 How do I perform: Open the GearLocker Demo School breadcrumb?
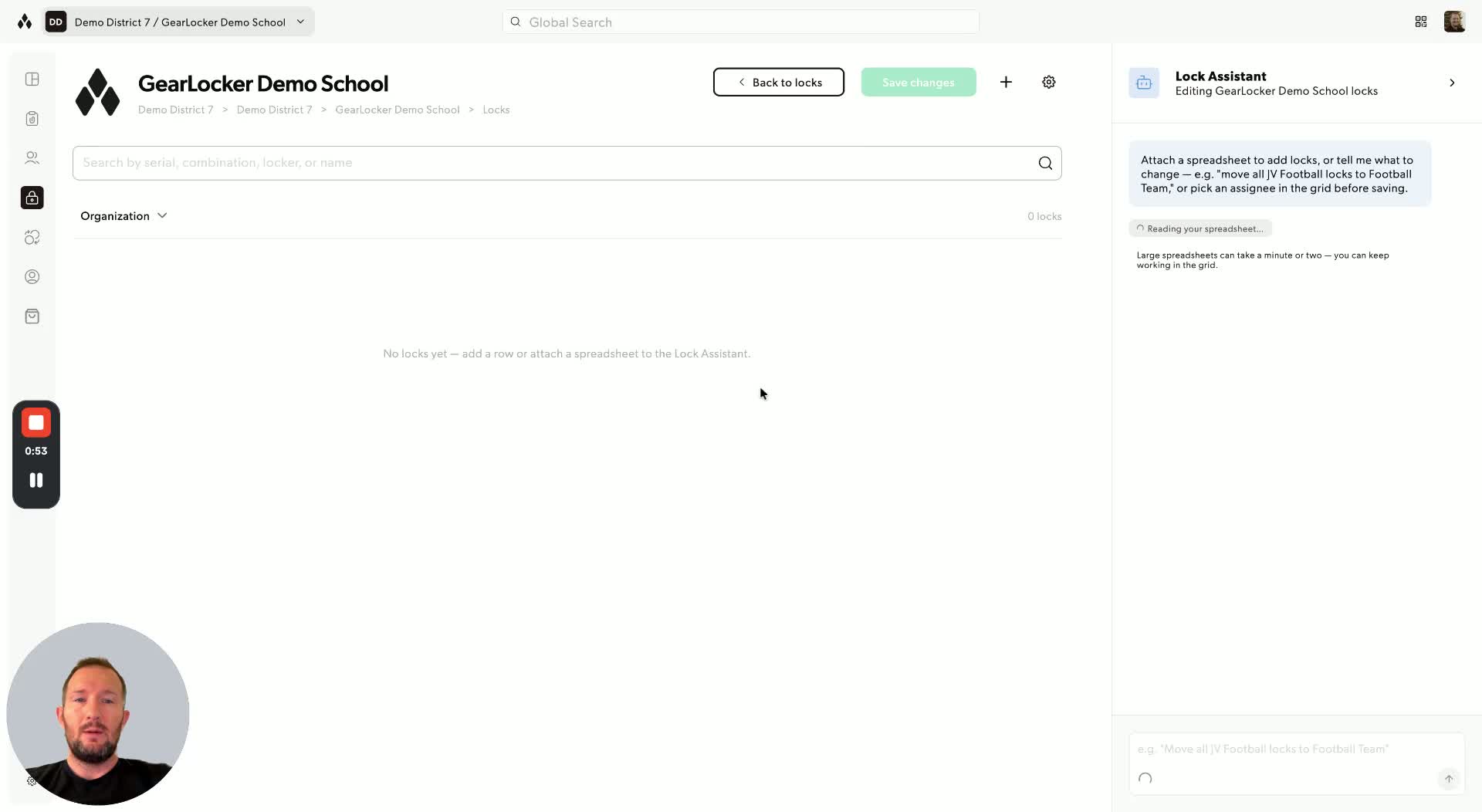(398, 110)
